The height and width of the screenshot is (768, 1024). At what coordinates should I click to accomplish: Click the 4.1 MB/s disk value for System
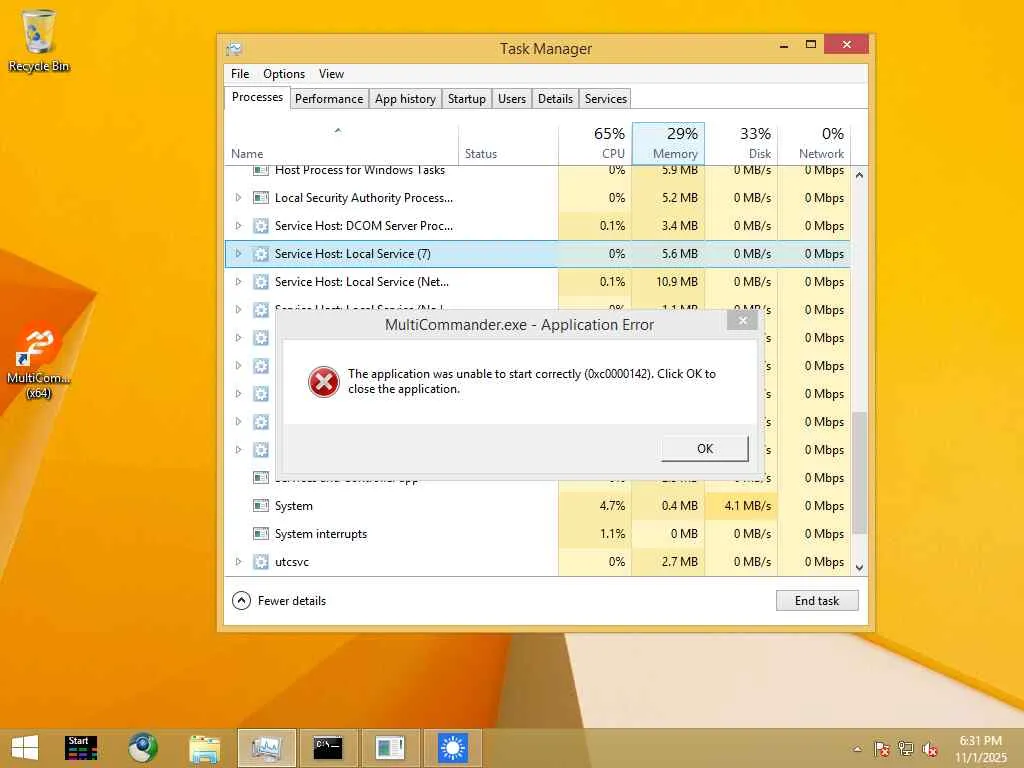(748, 505)
